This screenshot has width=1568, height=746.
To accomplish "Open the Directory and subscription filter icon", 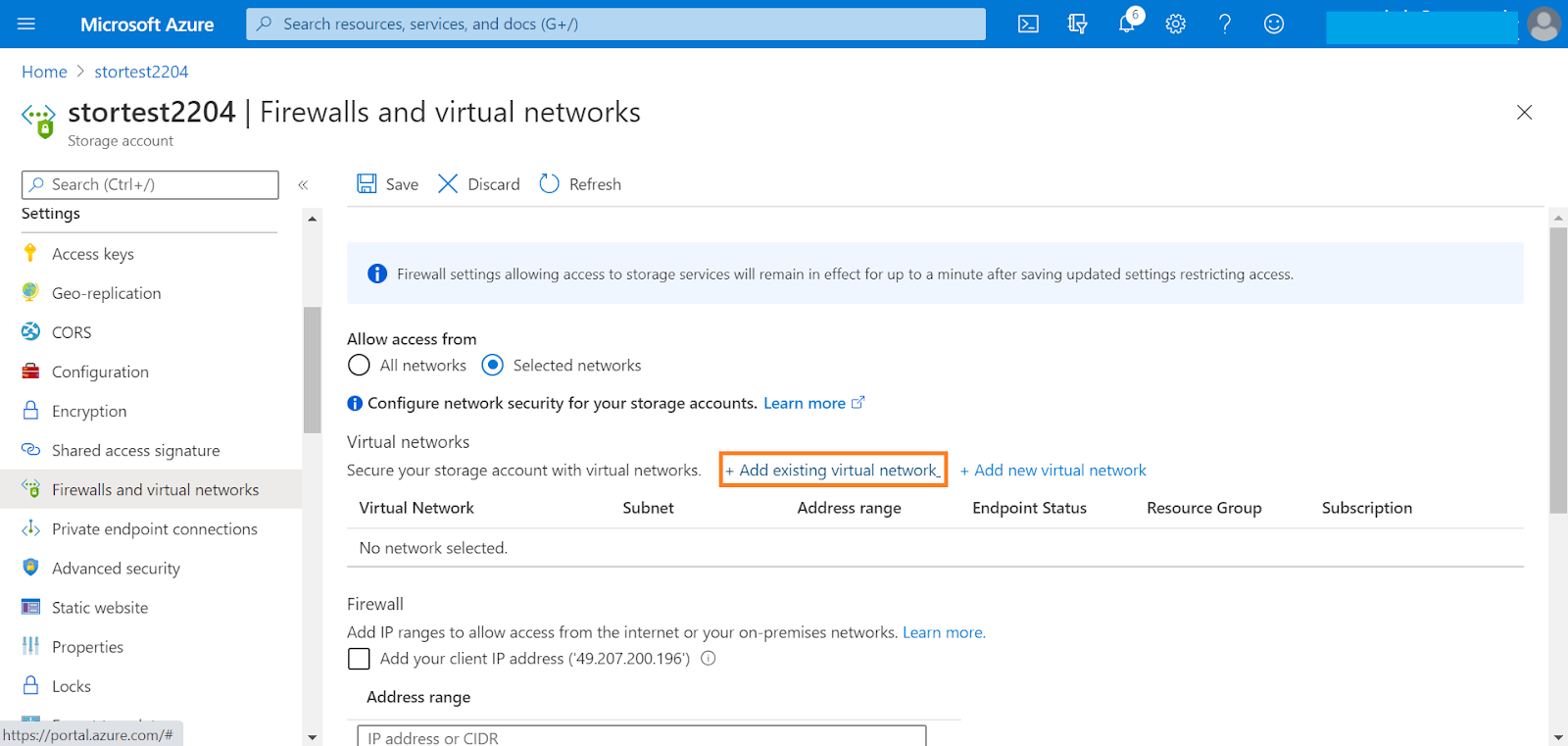I will click(x=1077, y=25).
